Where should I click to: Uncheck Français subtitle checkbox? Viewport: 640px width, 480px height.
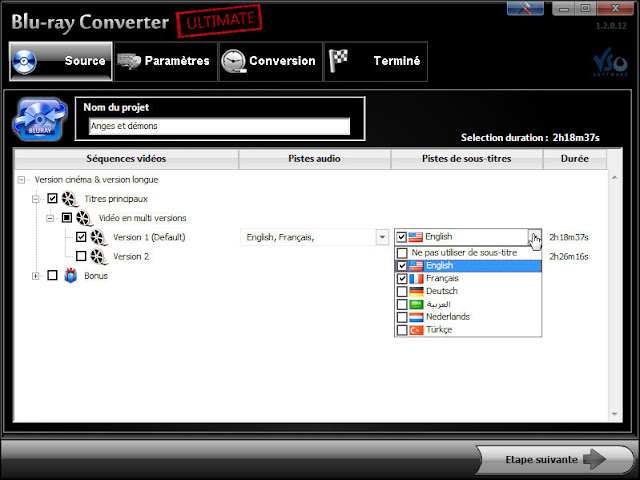coord(402,279)
